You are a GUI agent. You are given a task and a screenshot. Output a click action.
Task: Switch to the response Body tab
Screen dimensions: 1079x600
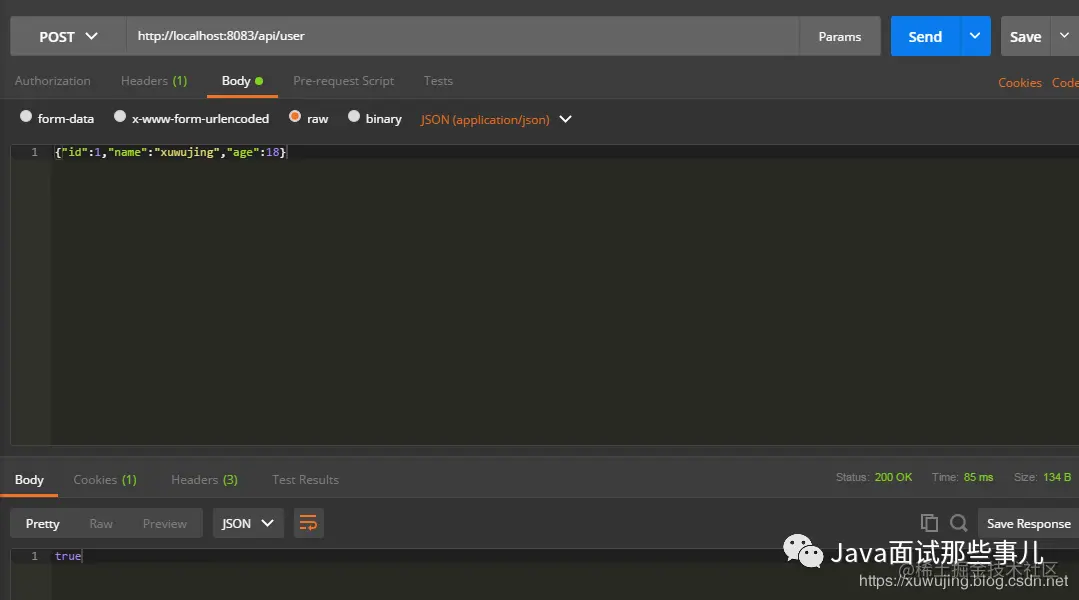pos(29,480)
